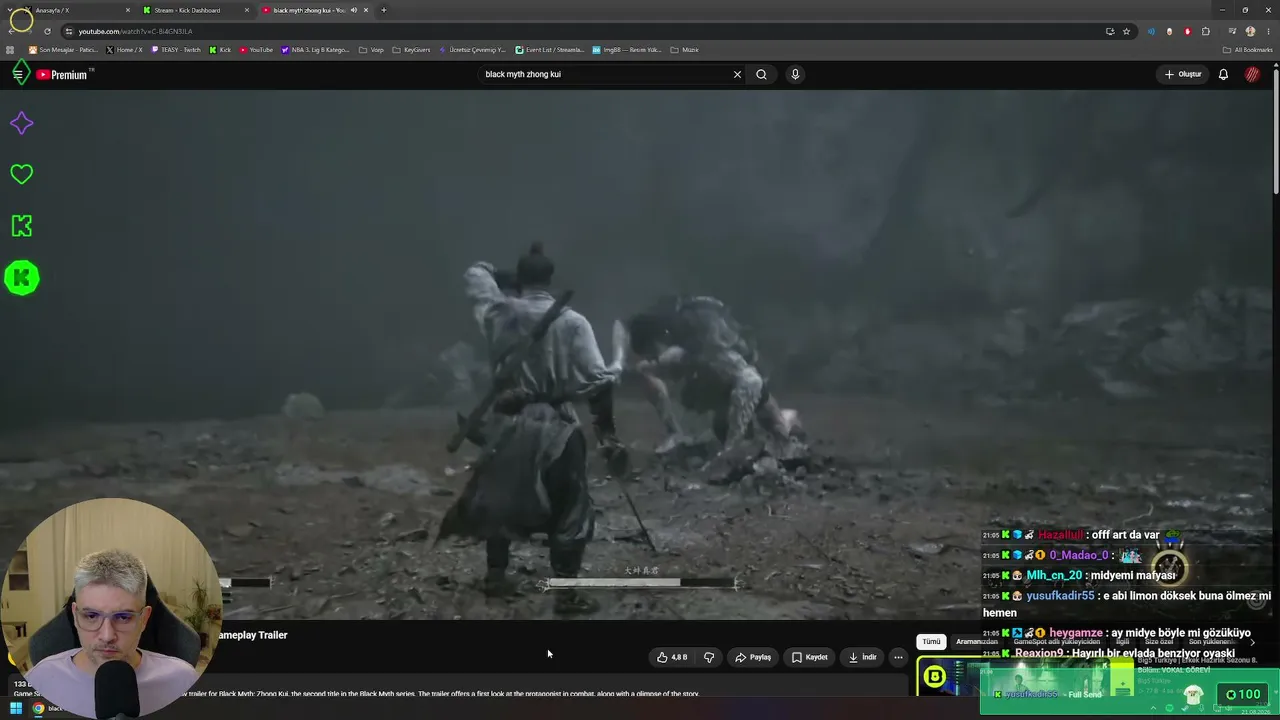Save the video with Kaydet button

(809, 657)
